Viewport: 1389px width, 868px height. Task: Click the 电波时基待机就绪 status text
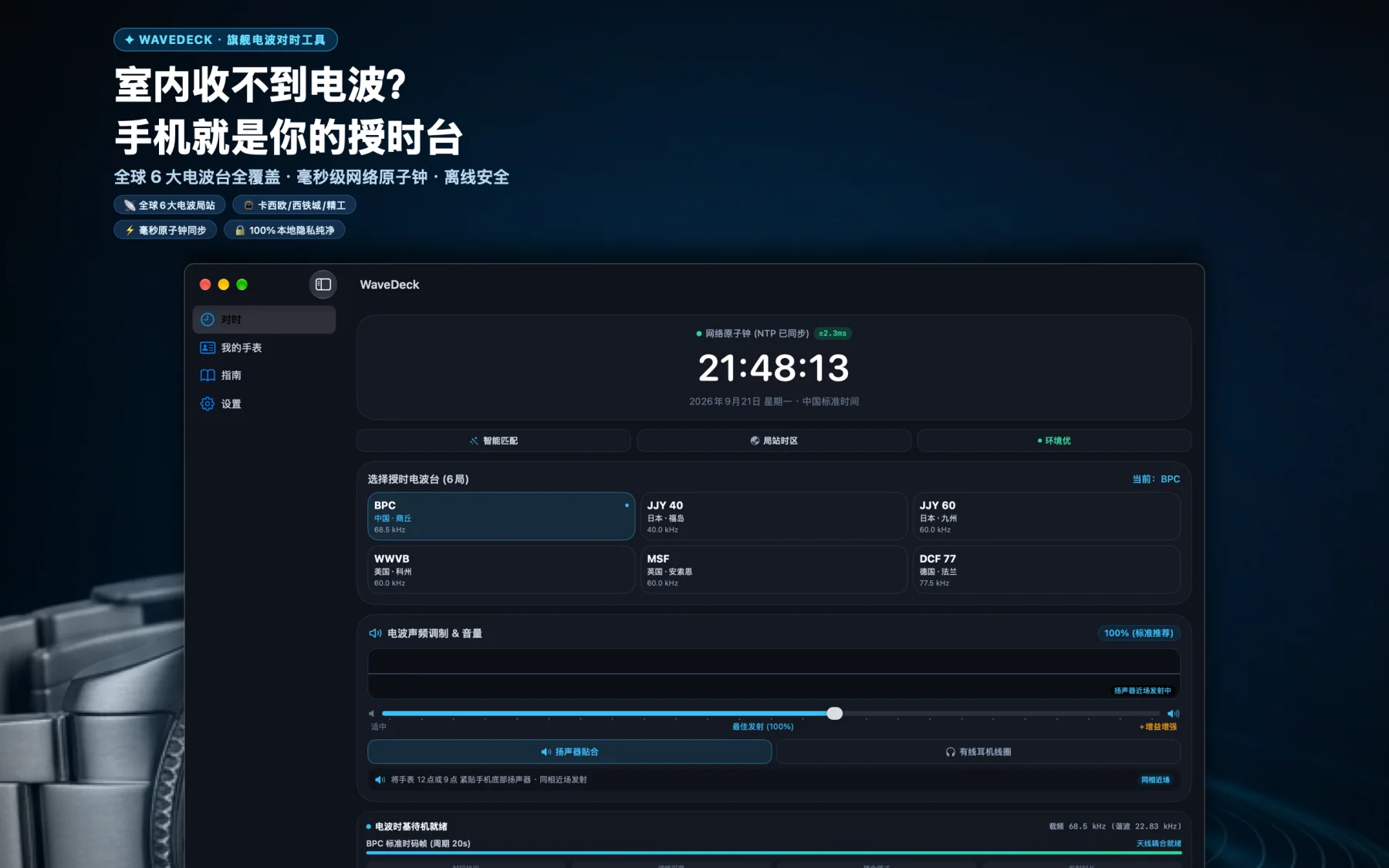click(x=411, y=826)
